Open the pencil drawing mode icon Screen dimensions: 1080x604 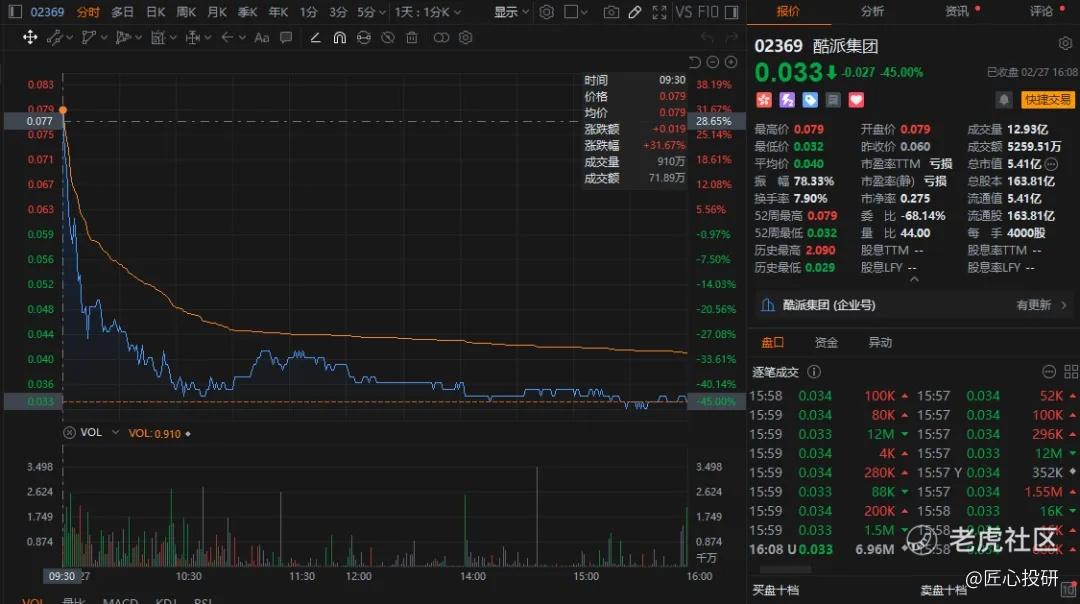click(x=635, y=12)
